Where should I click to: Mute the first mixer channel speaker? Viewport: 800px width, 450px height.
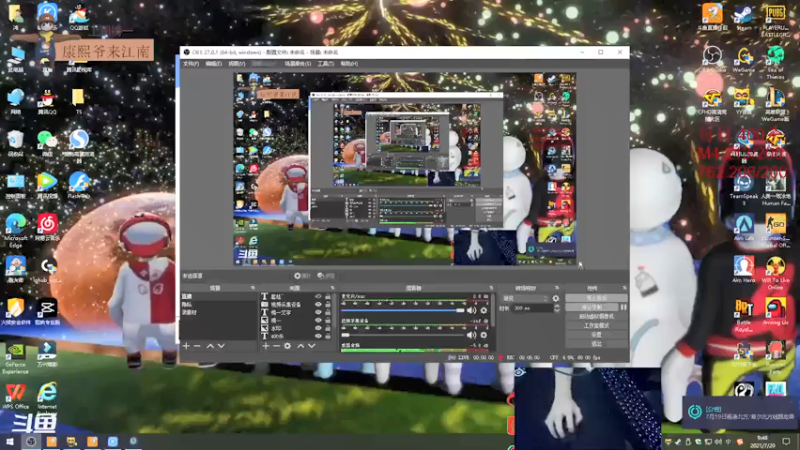pyautogui.click(x=471, y=310)
